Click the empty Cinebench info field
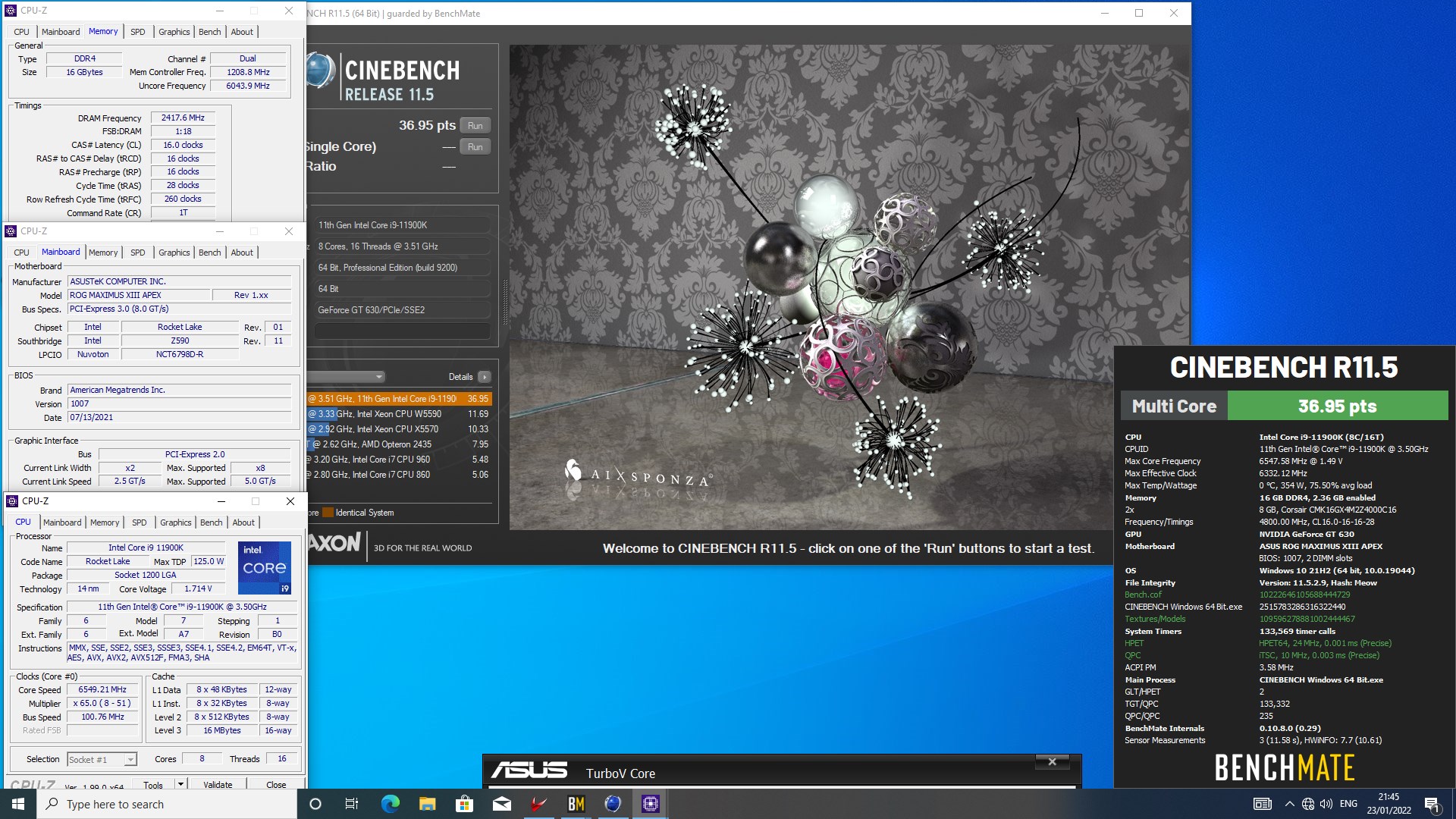This screenshot has width=1456, height=819. [402, 331]
